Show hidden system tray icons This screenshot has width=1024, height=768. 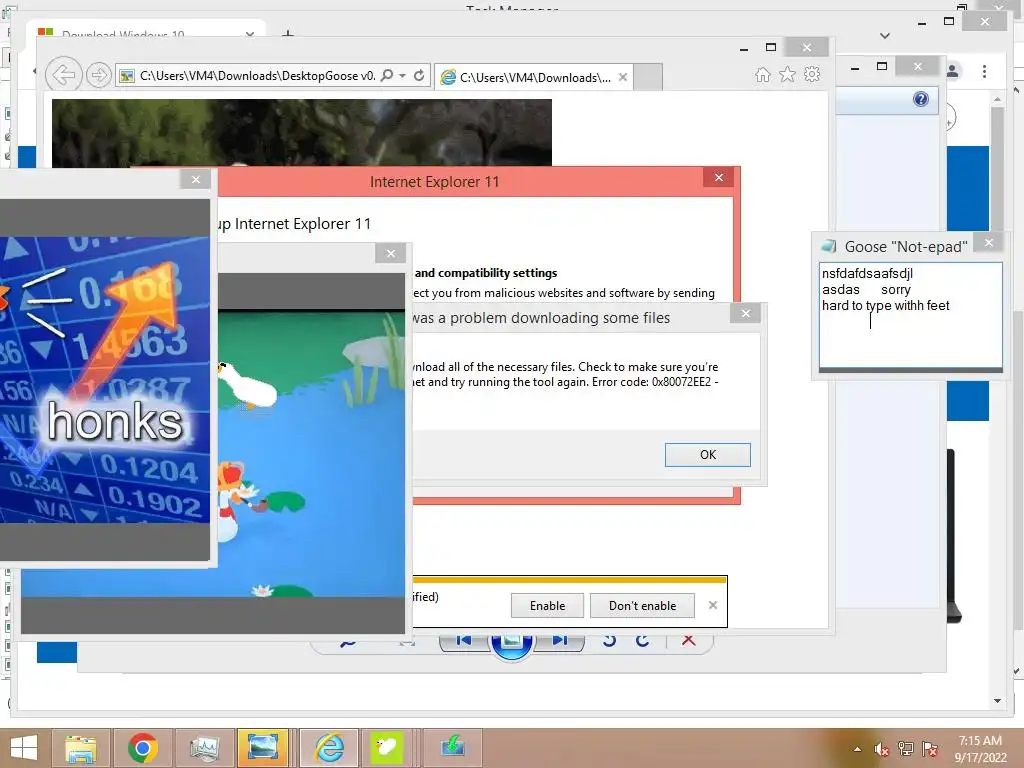point(857,749)
